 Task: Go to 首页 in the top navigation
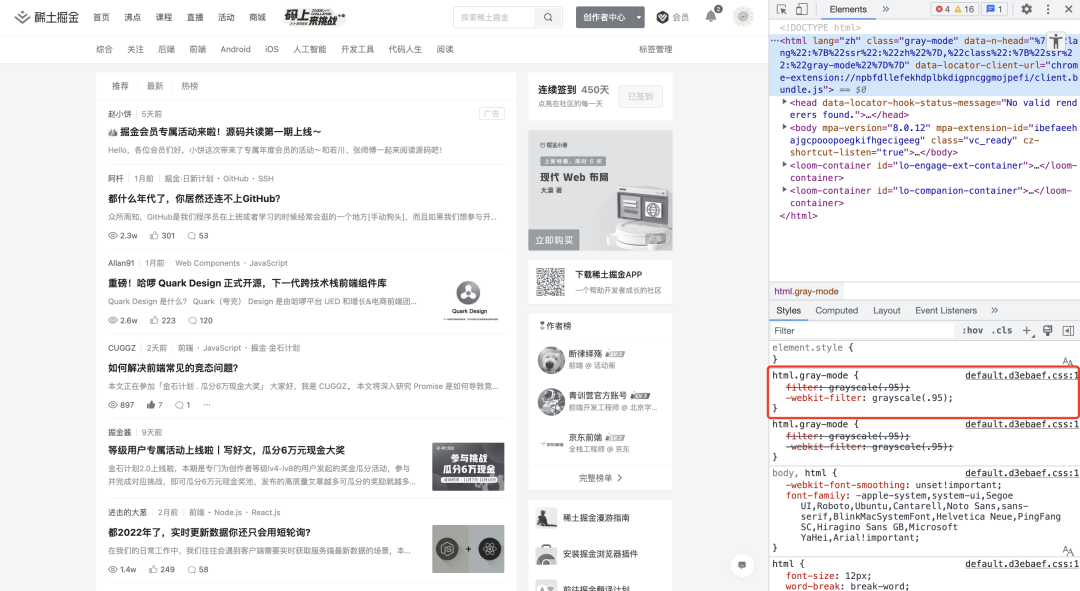click(101, 17)
